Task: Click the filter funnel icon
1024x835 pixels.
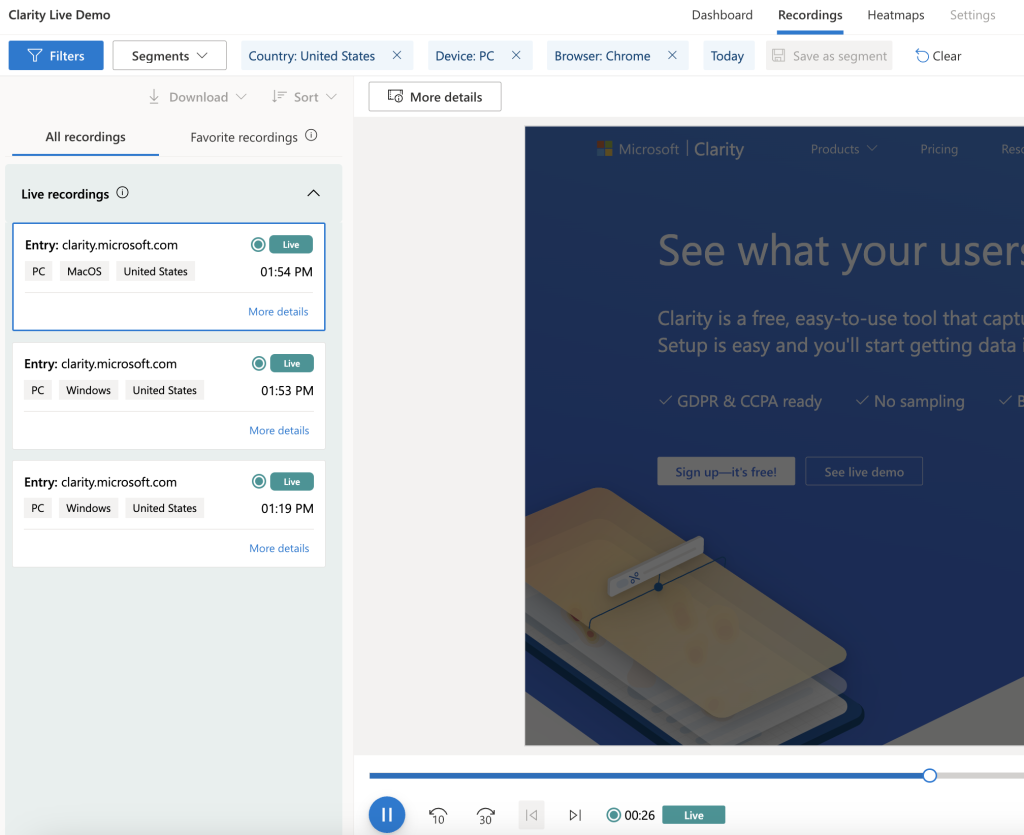Action: click(35, 55)
